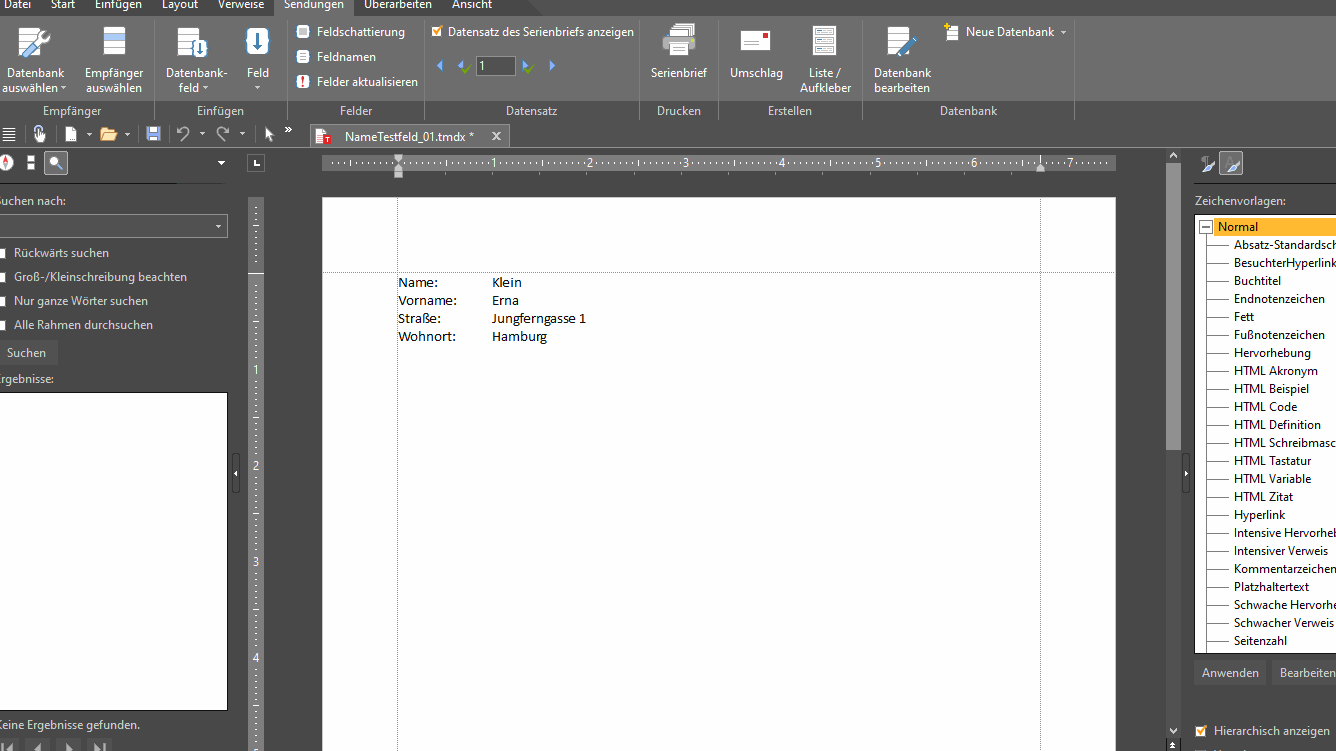
Task: Go to previous record with checkmark arrow
Action: pyautogui.click(x=463, y=66)
